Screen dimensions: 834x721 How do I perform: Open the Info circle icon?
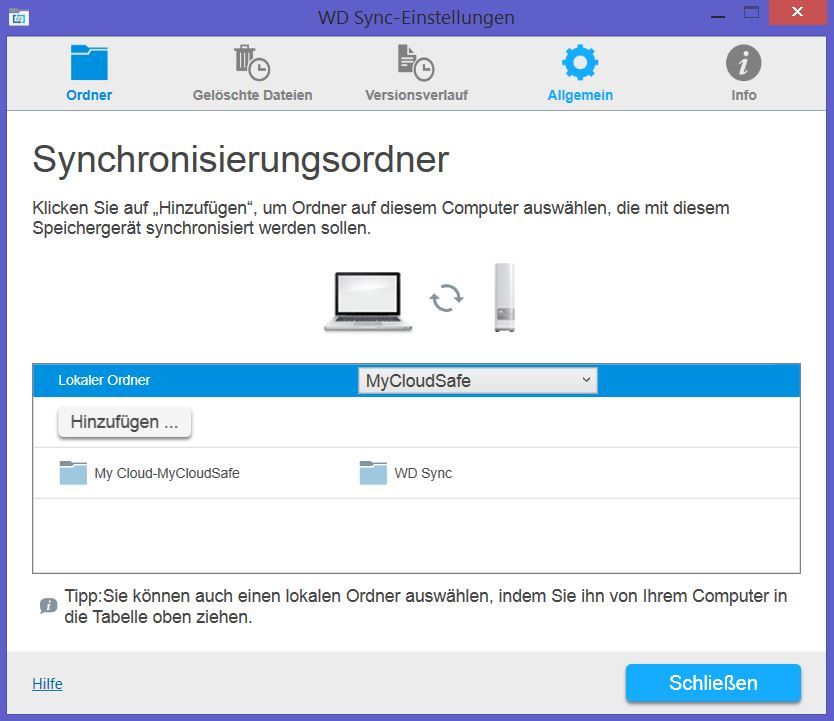[744, 62]
